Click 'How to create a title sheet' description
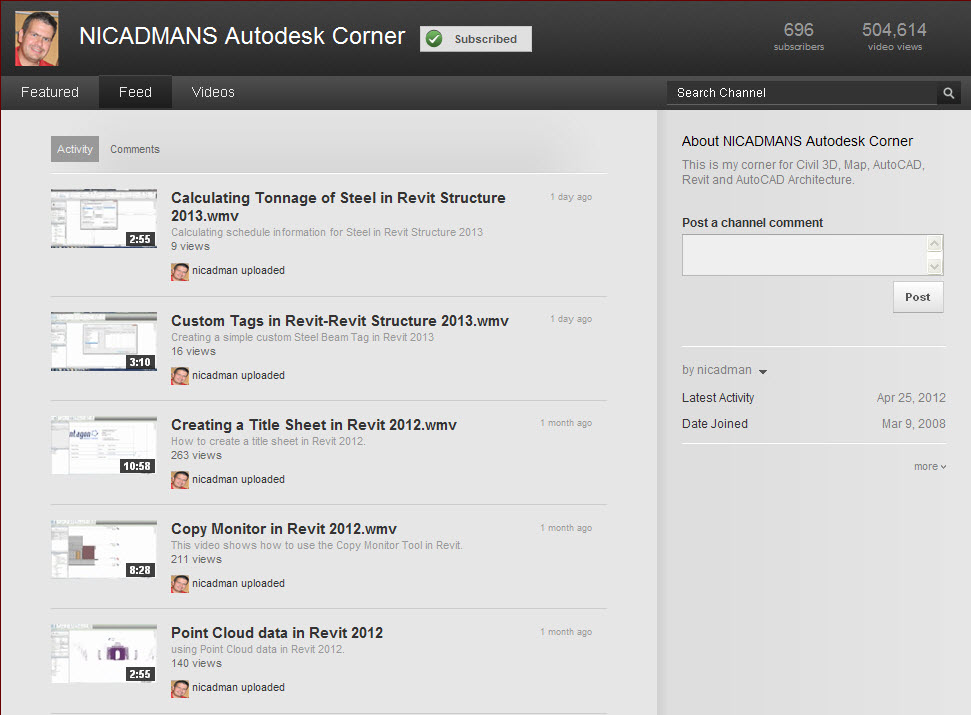Viewport: 971px width, 715px height. pyautogui.click(x=268, y=441)
